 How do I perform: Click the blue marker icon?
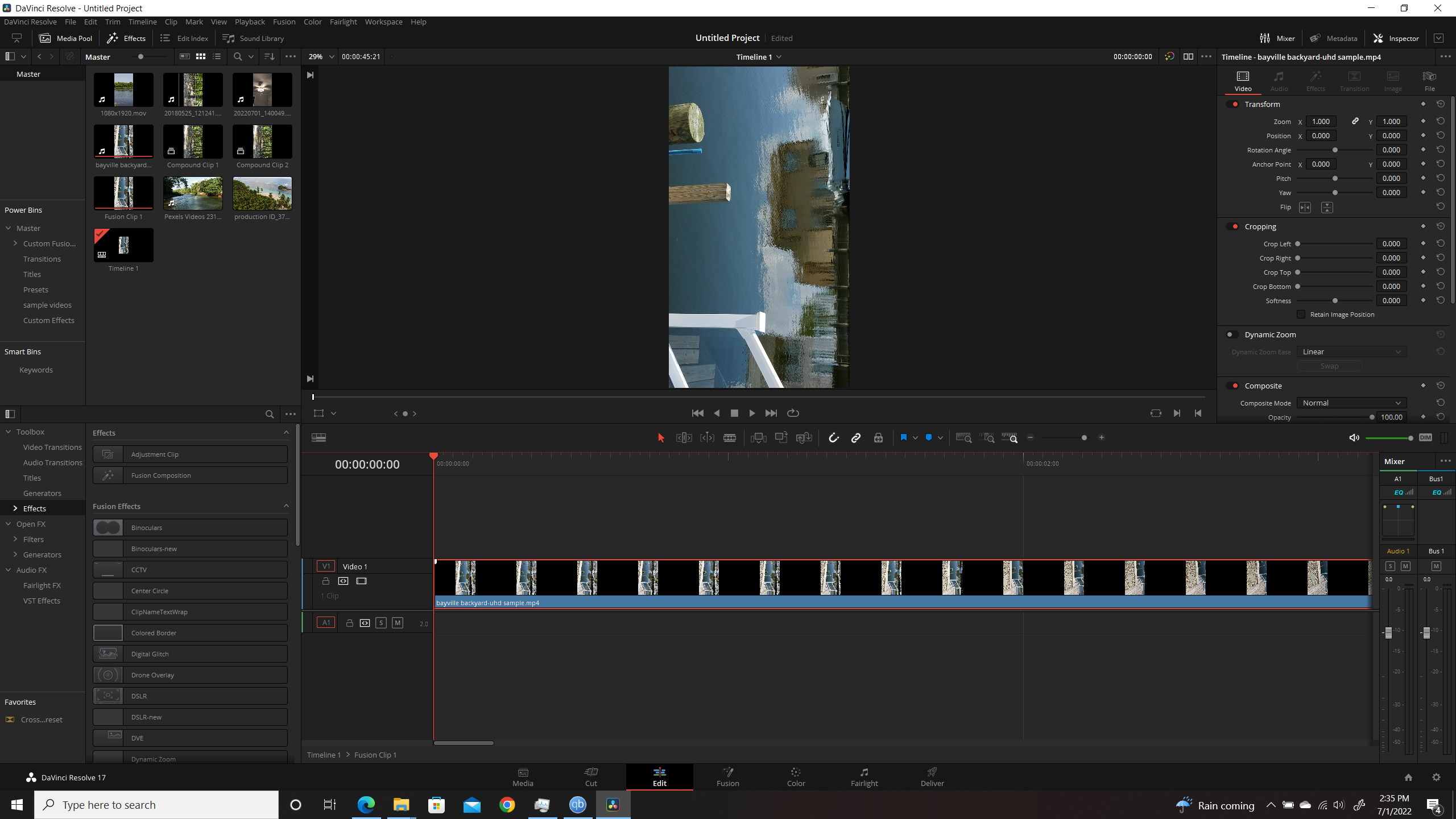coord(929,437)
